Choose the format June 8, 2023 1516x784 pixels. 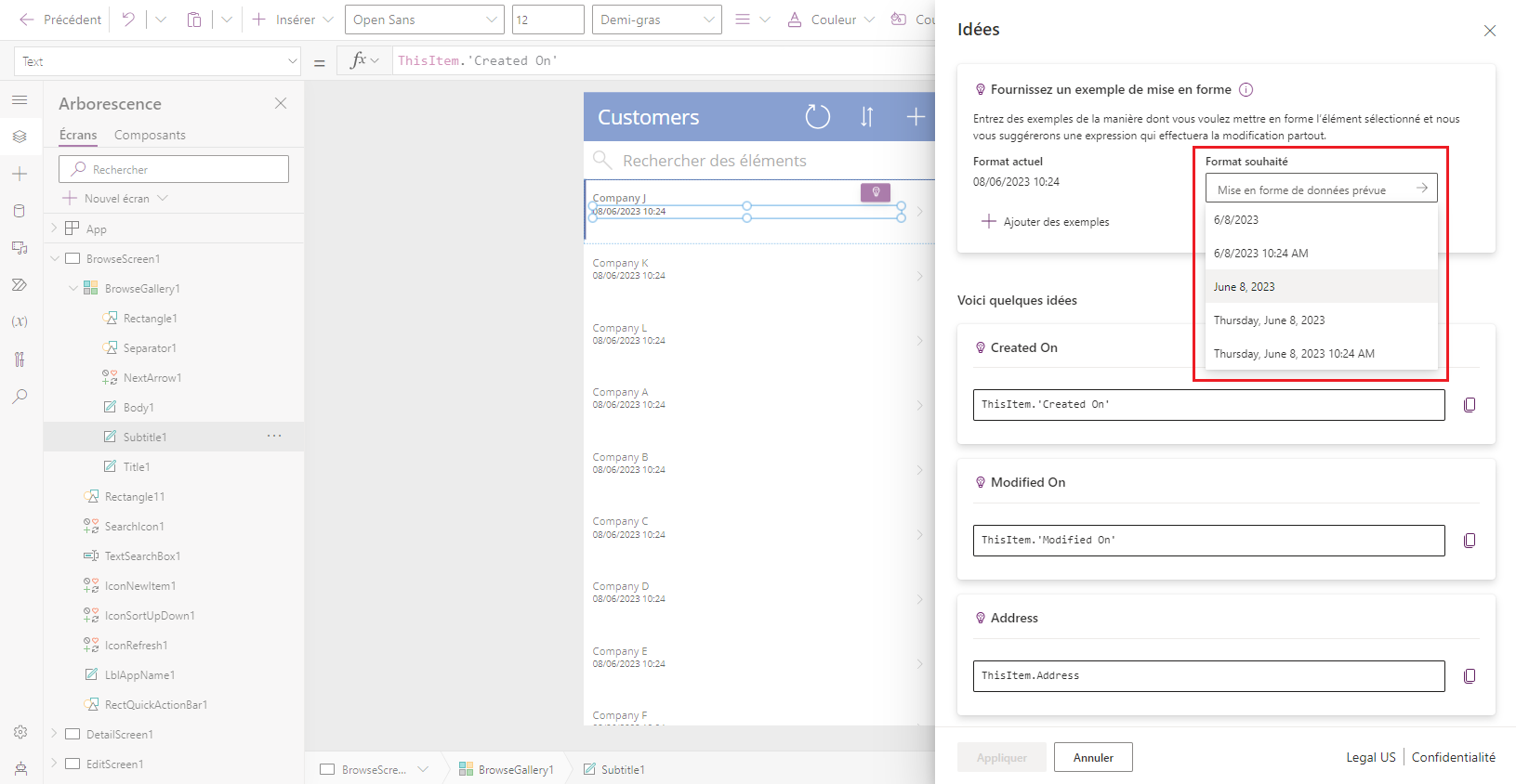coord(1321,287)
